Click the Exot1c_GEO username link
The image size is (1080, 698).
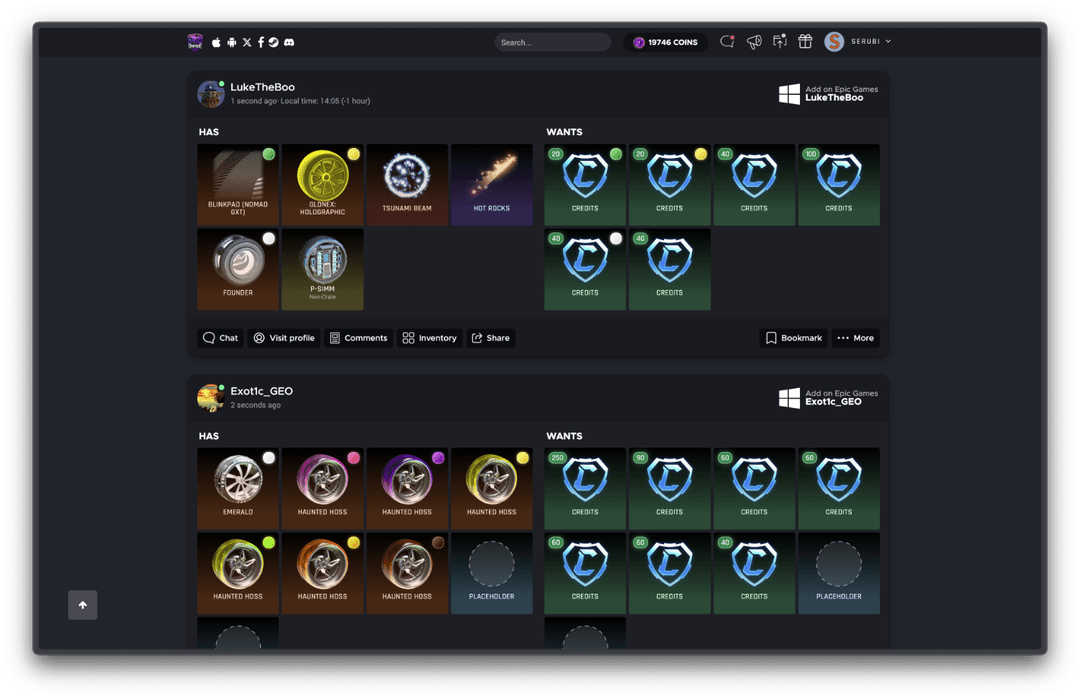[x=261, y=391]
